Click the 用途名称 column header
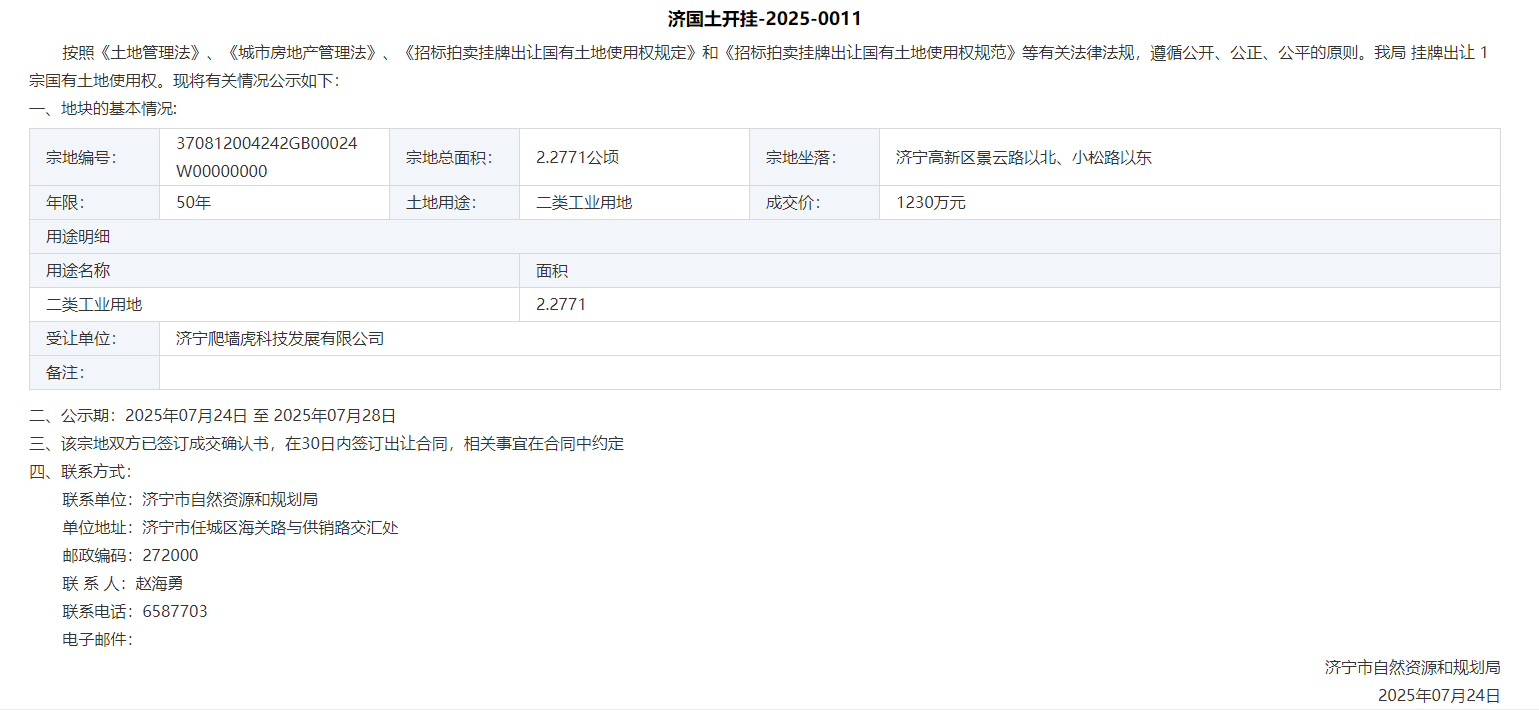Screen dimensions: 1539x710 [275, 271]
